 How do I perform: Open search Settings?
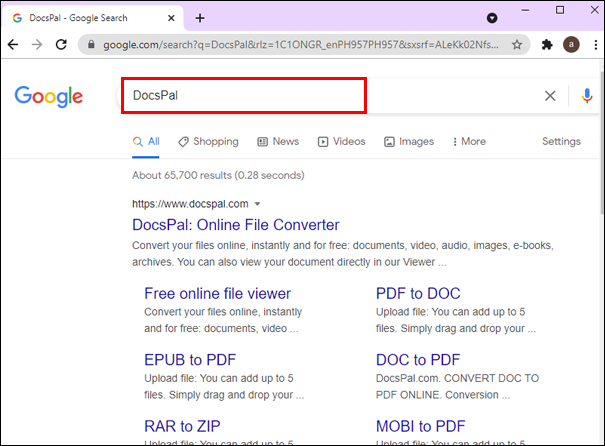click(561, 142)
